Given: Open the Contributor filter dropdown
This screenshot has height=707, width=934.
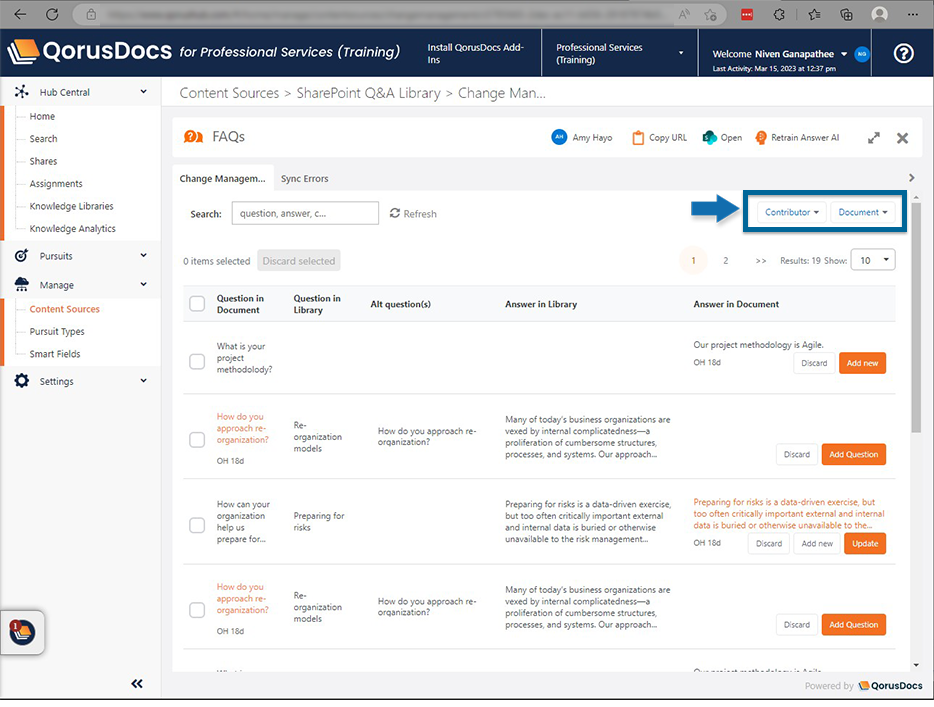Looking at the screenshot, I should click(792, 212).
